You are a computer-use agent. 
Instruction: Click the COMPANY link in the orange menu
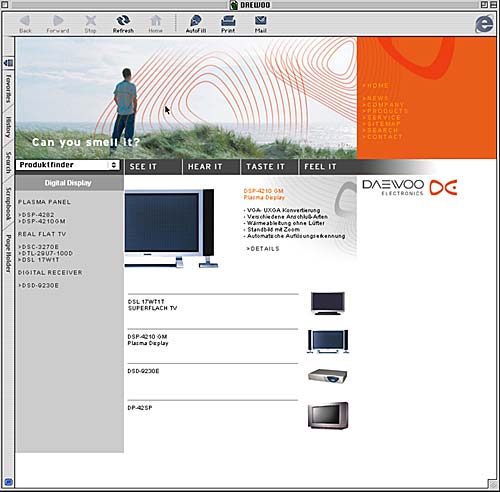point(384,105)
